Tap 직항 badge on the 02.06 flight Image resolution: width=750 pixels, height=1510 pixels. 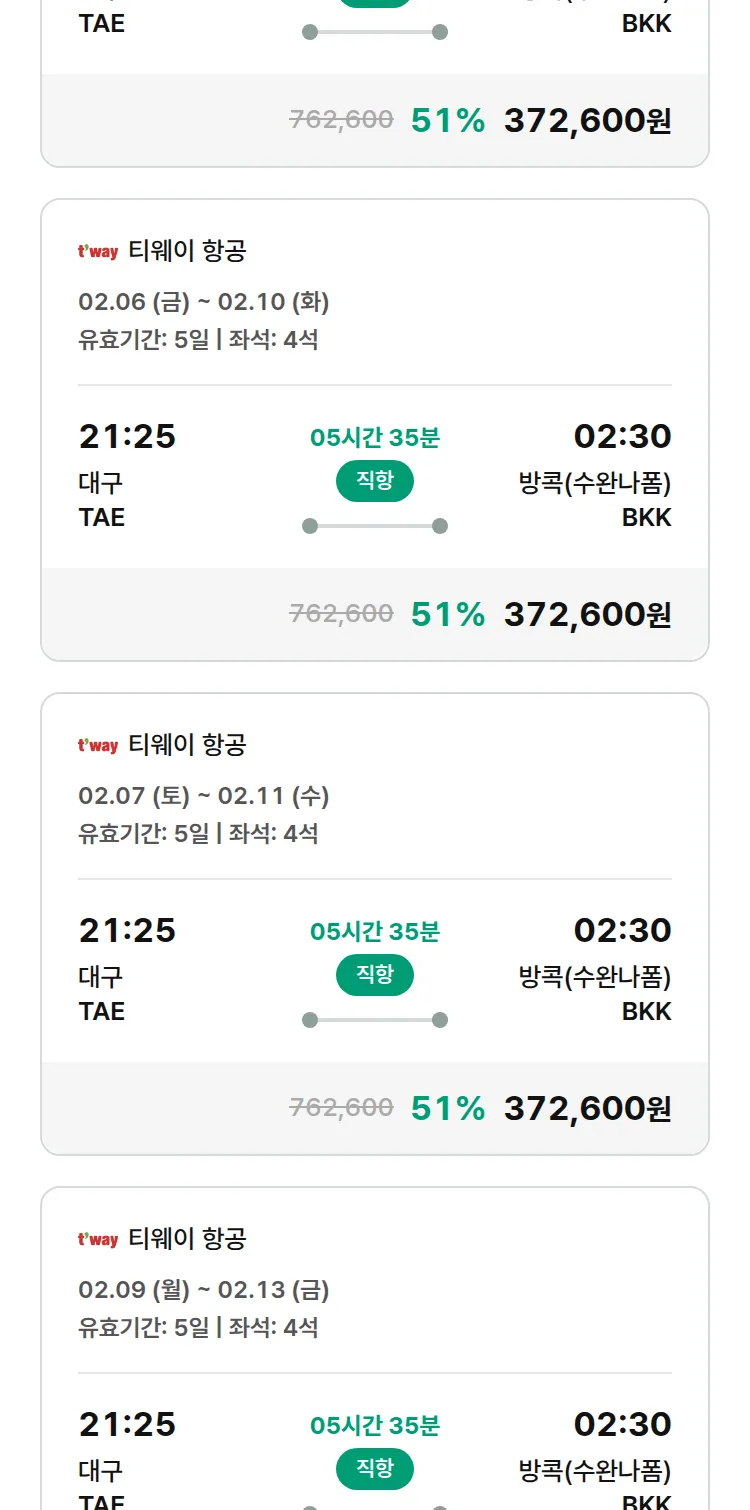375,481
